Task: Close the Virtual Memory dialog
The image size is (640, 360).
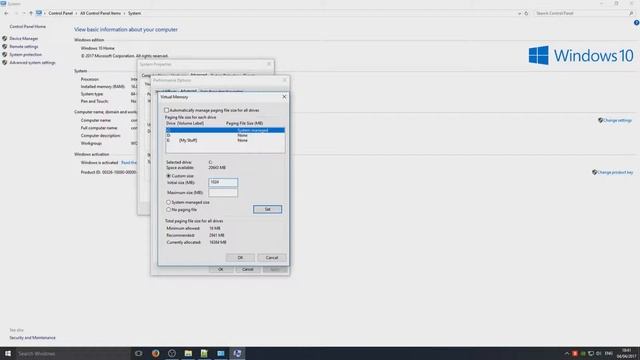Action: (x=284, y=97)
